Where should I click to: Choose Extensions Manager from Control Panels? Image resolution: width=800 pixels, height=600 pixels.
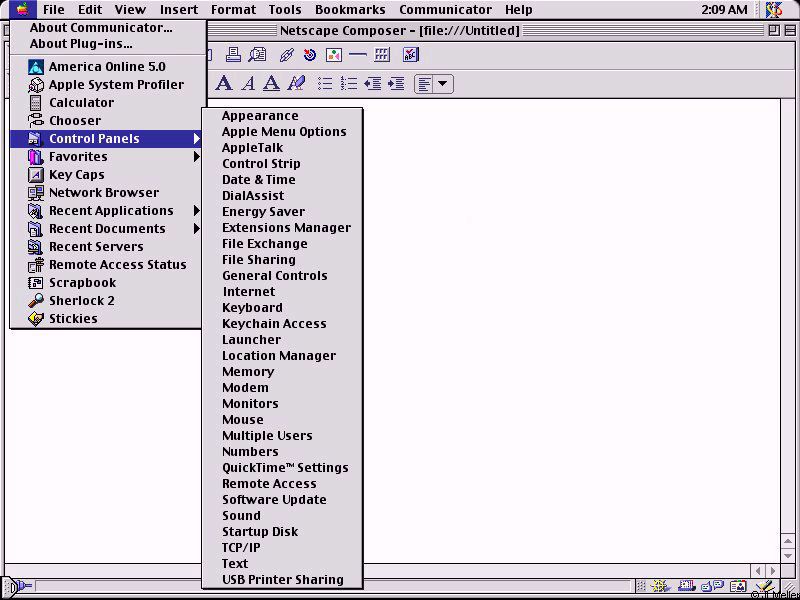(286, 228)
